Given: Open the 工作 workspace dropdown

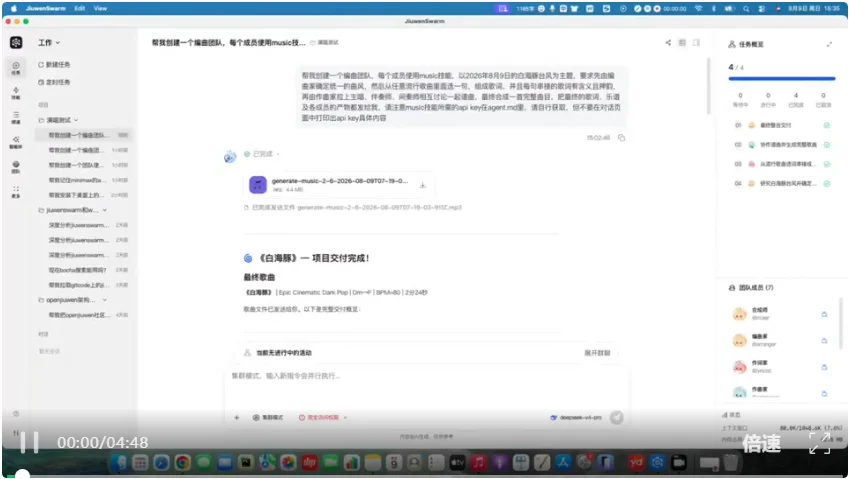Looking at the screenshot, I should point(49,42).
